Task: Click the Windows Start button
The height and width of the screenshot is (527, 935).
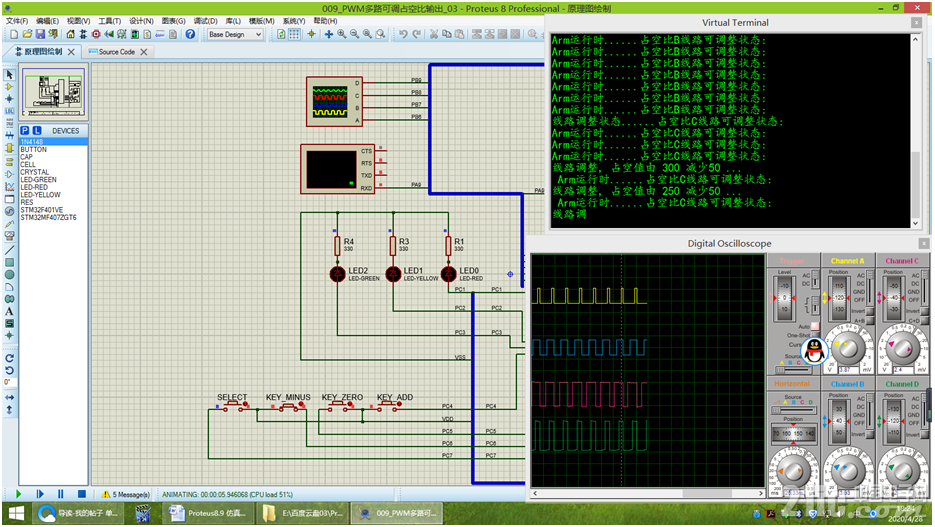Action: pyautogui.click(x=16, y=513)
